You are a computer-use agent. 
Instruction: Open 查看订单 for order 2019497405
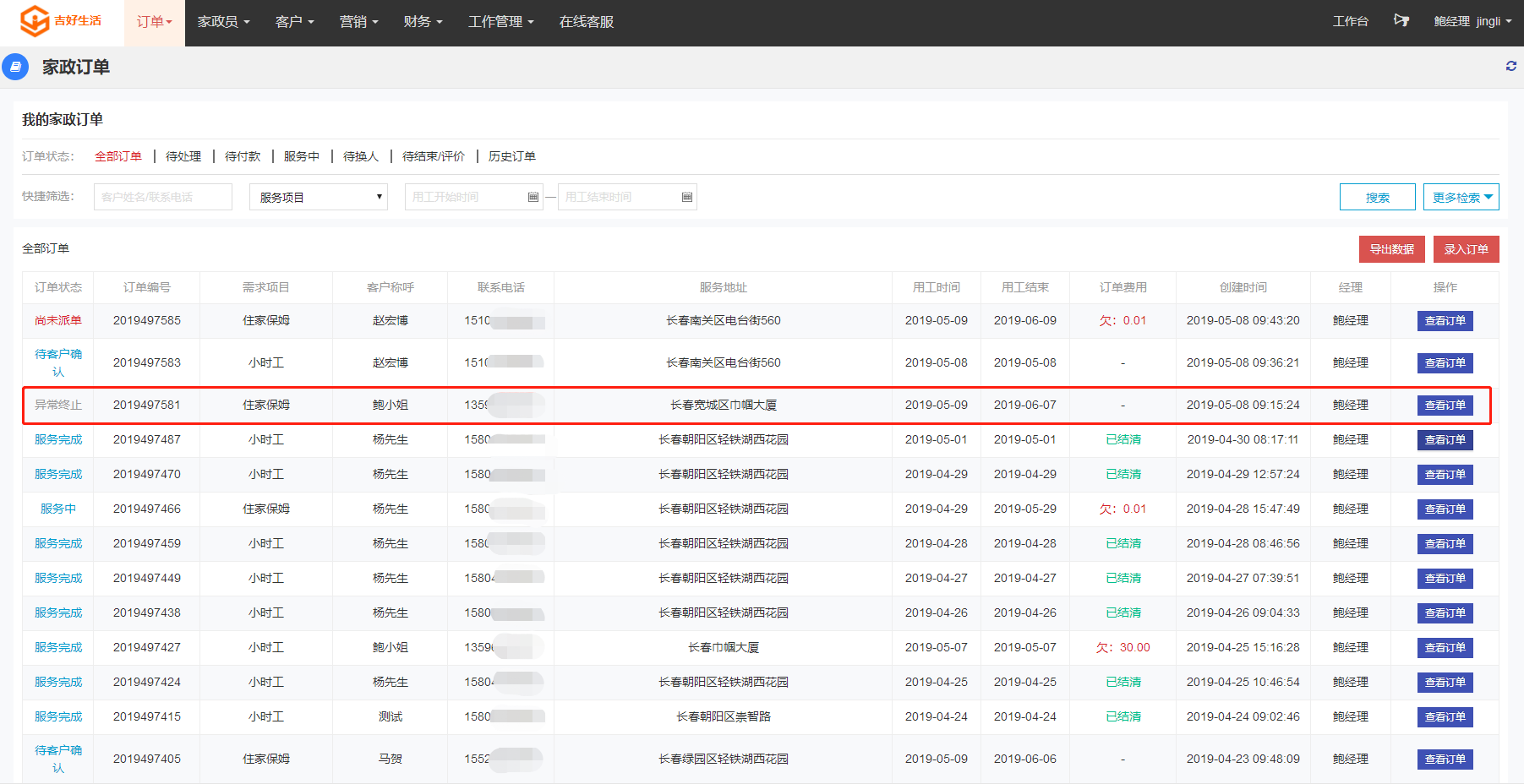coord(1445,759)
